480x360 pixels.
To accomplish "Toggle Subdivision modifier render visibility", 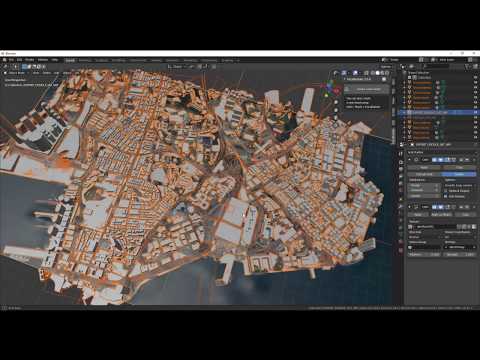I will [x=435, y=160].
